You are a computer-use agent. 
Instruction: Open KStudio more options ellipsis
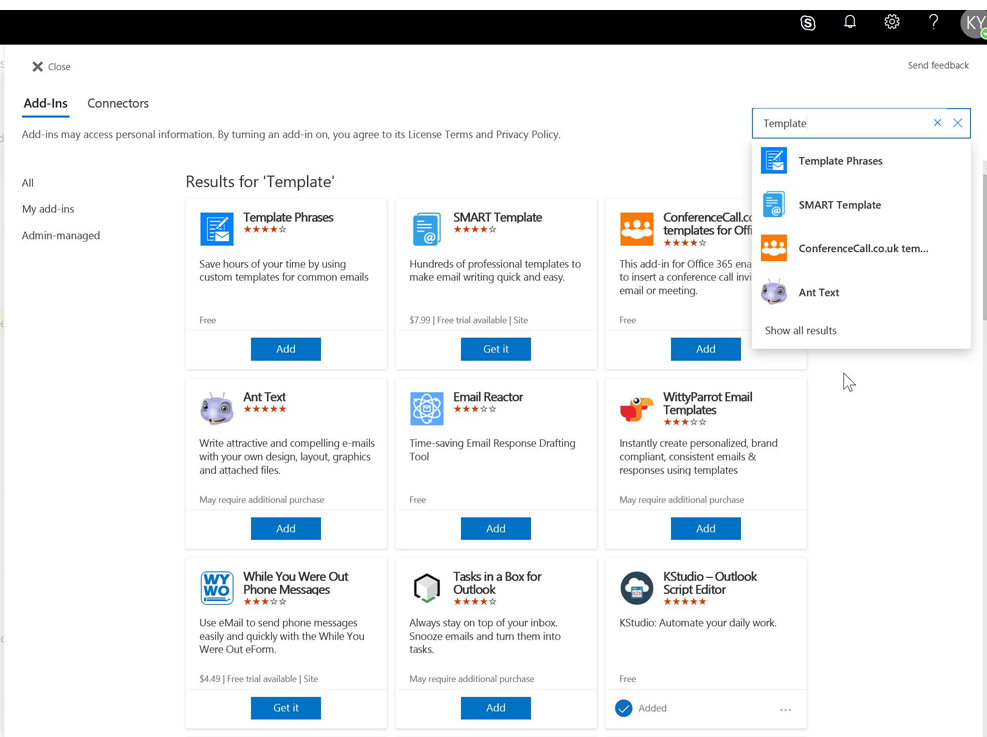785,709
